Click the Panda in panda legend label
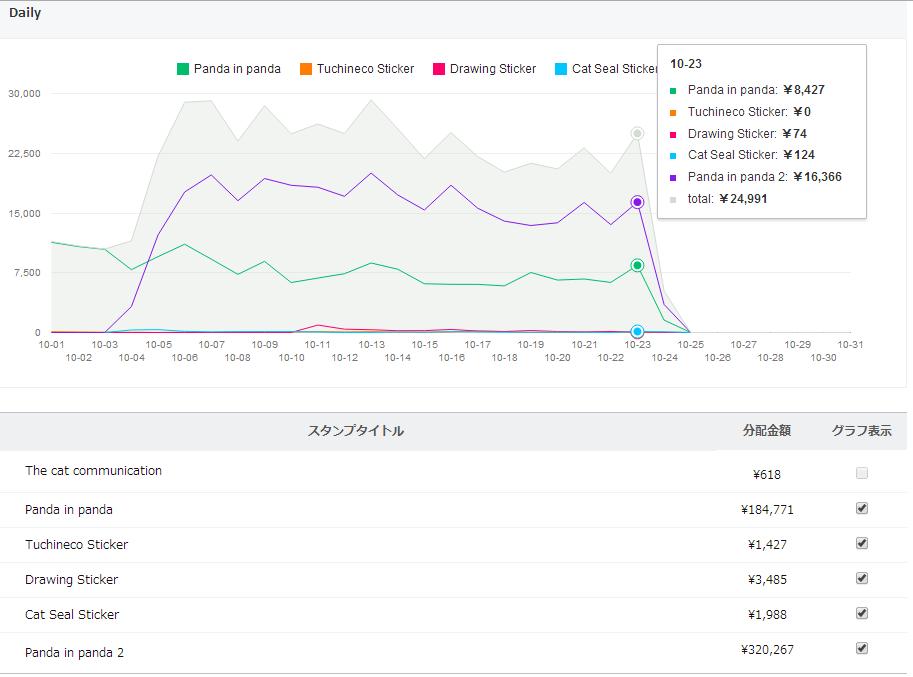913x677 pixels. [x=237, y=69]
